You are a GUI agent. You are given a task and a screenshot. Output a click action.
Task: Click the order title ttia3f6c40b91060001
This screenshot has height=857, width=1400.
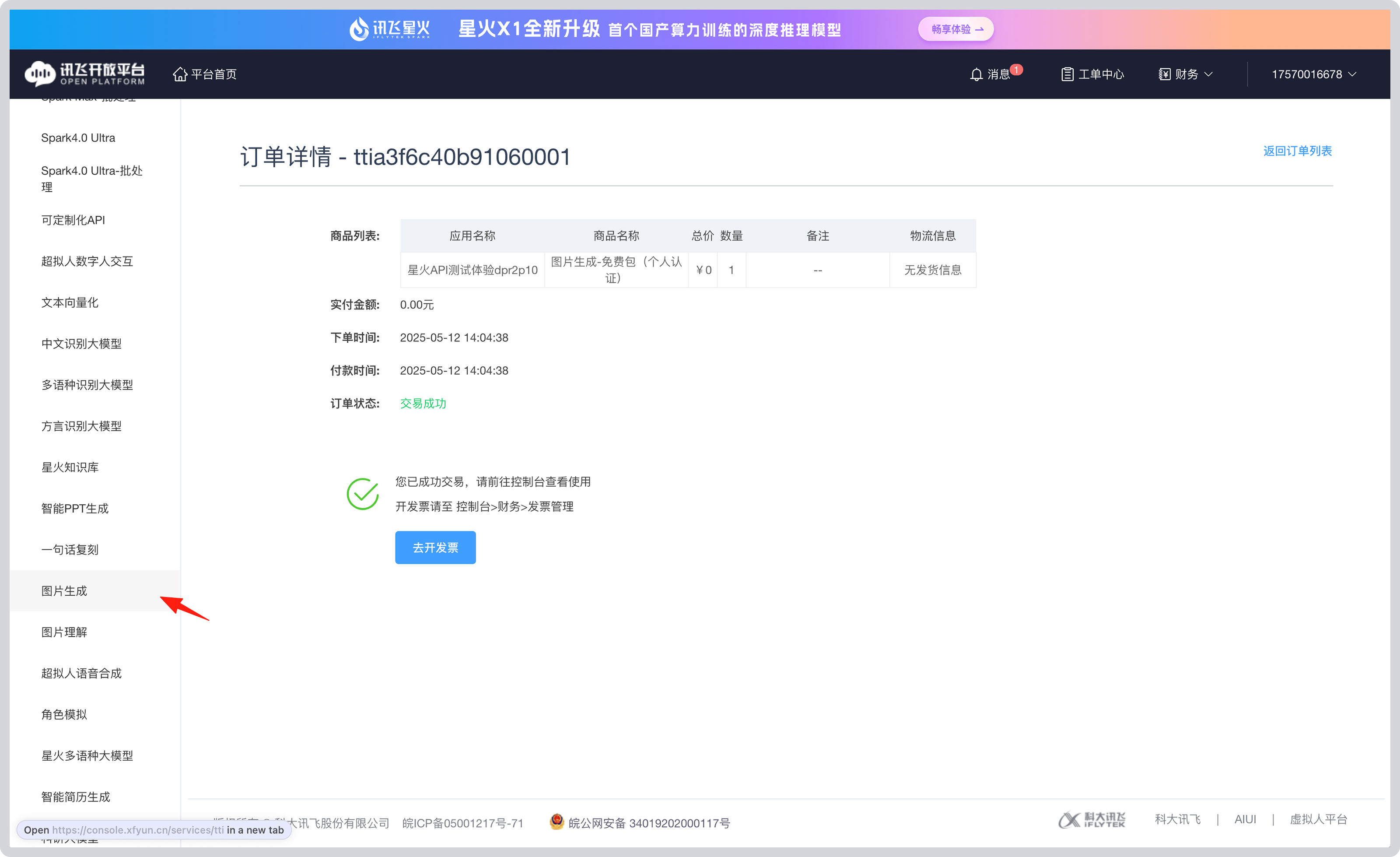(462, 157)
